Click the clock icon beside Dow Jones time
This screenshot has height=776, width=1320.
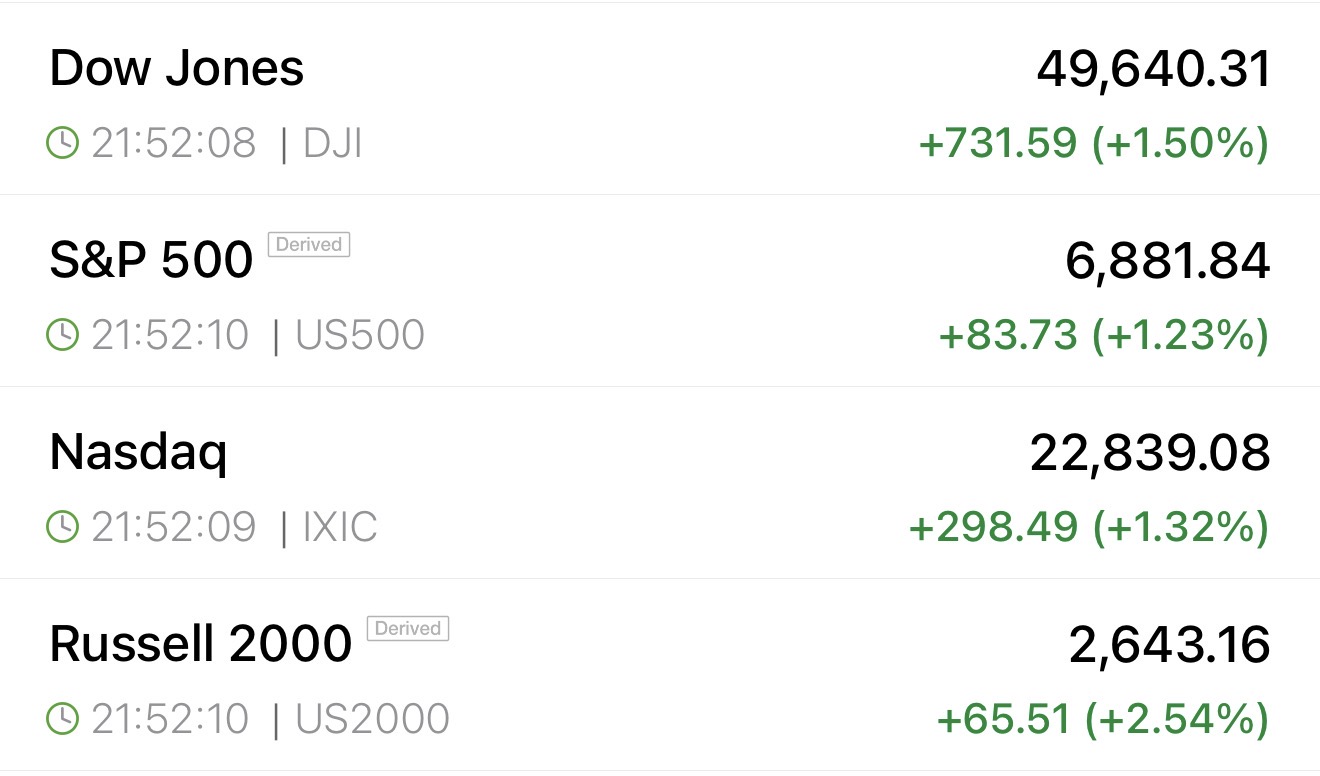coord(62,144)
